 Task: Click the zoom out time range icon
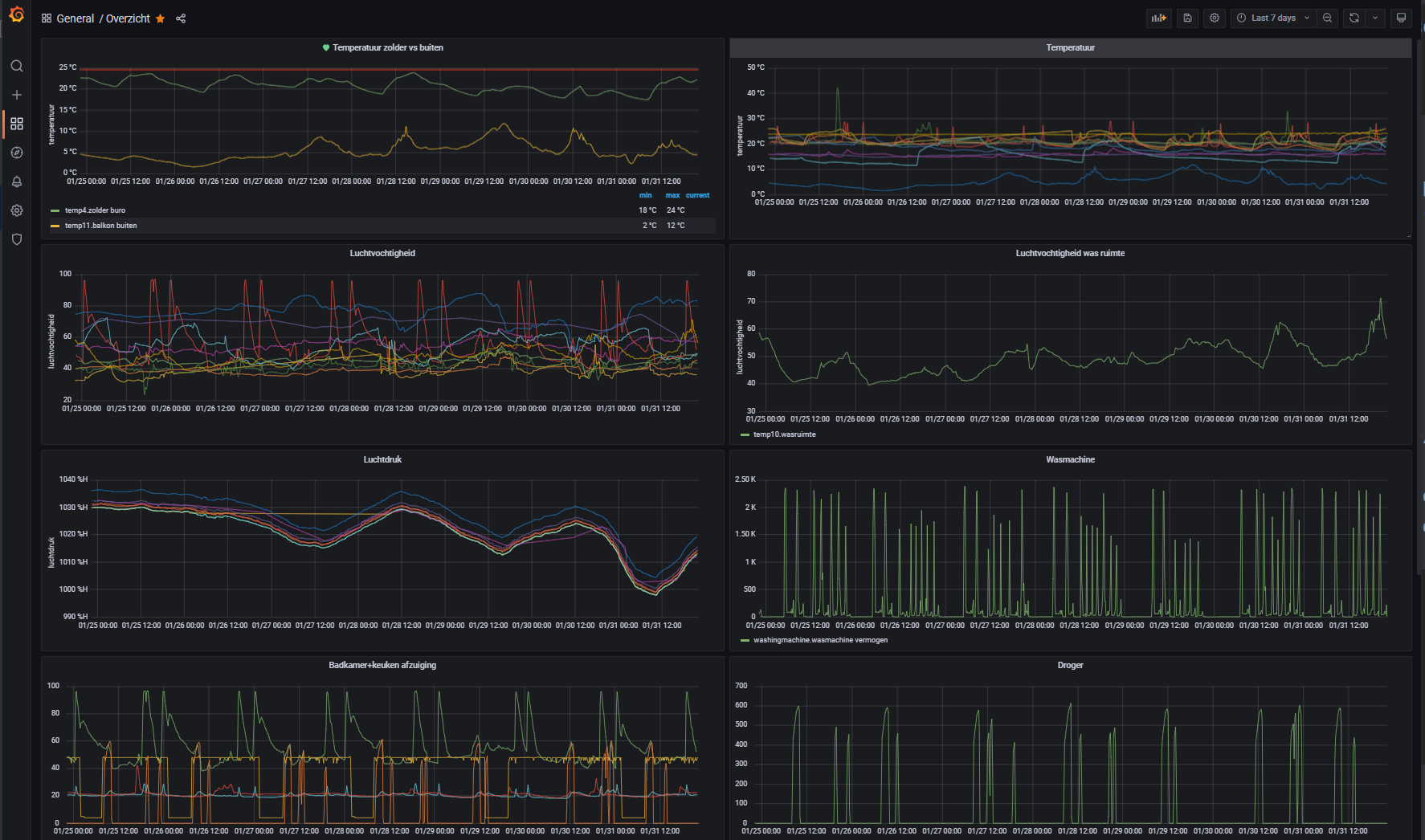1327,18
